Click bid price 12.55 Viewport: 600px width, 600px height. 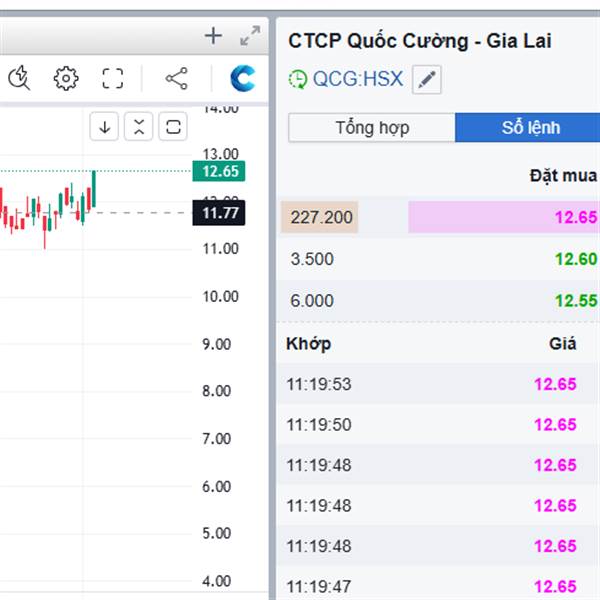coord(576,301)
